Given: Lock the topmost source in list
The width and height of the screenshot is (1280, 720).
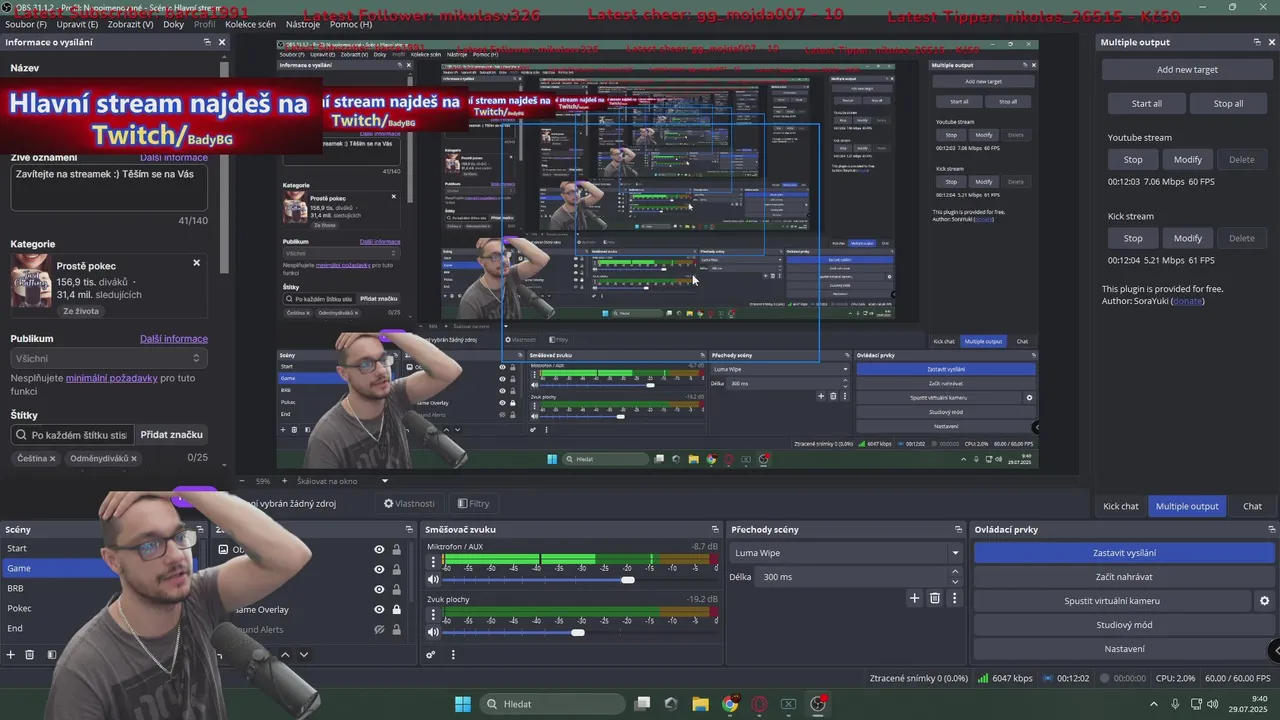Looking at the screenshot, I should [397, 549].
